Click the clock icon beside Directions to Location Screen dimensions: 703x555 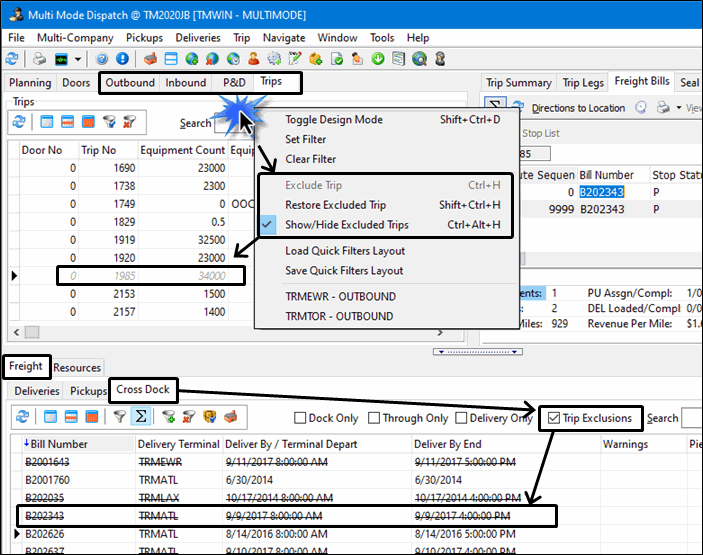[x=643, y=108]
